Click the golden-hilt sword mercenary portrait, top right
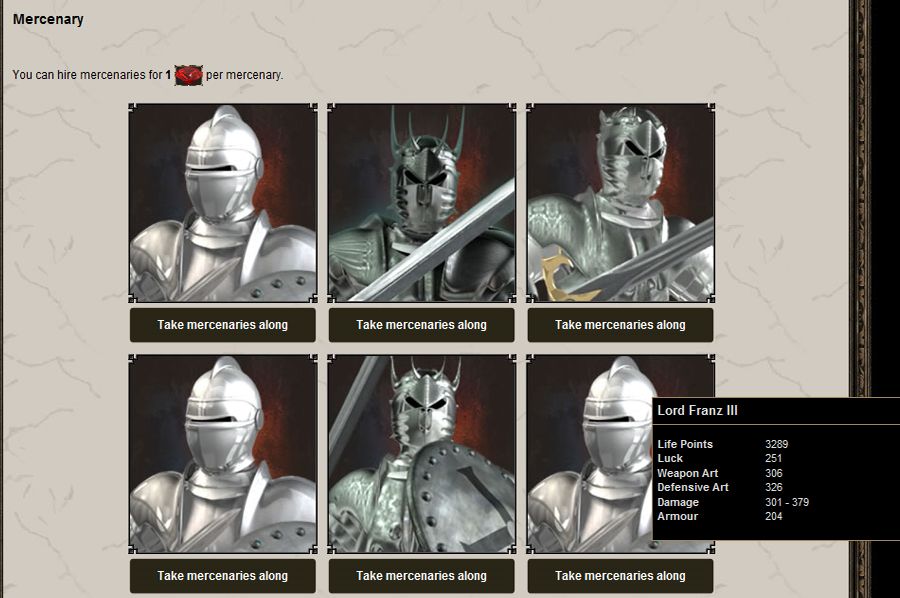This screenshot has width=900, height=598. pyautogui.click(x=620, y=200)
